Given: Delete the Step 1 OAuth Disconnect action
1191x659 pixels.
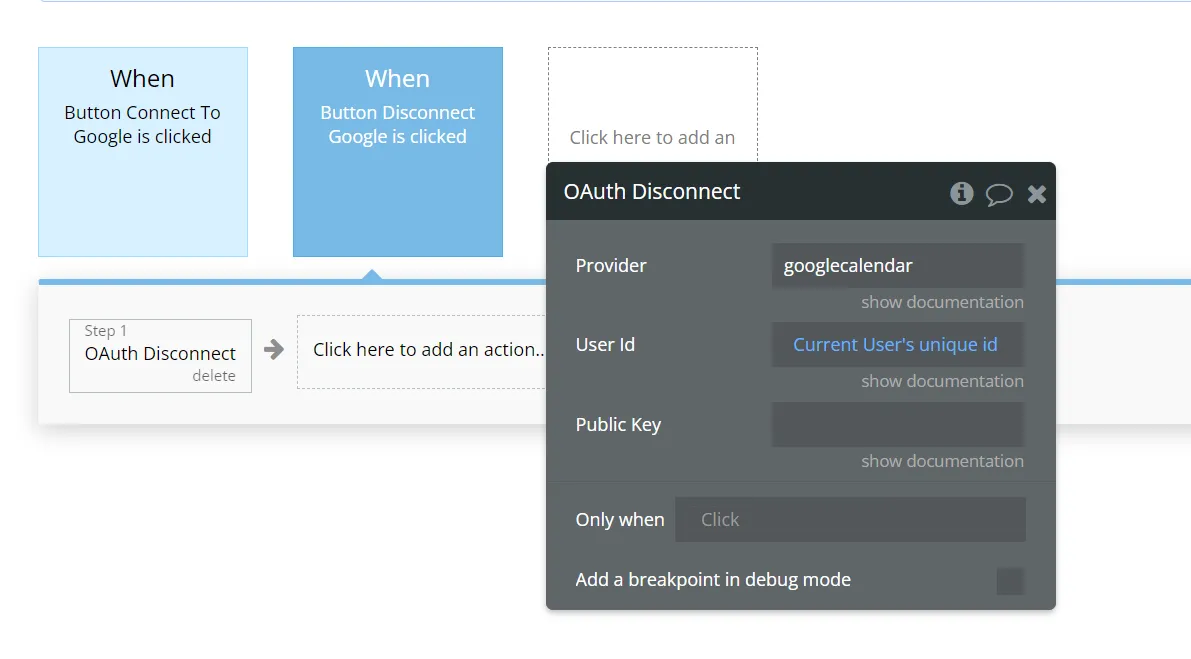Looking at the screenshot, I should coord(213,376).
